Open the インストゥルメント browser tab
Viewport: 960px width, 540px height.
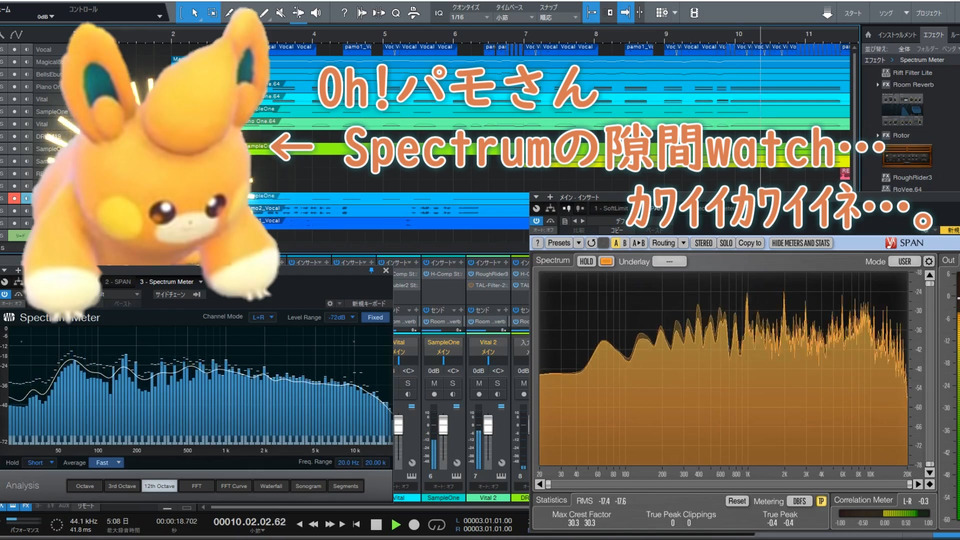point(897,35)
